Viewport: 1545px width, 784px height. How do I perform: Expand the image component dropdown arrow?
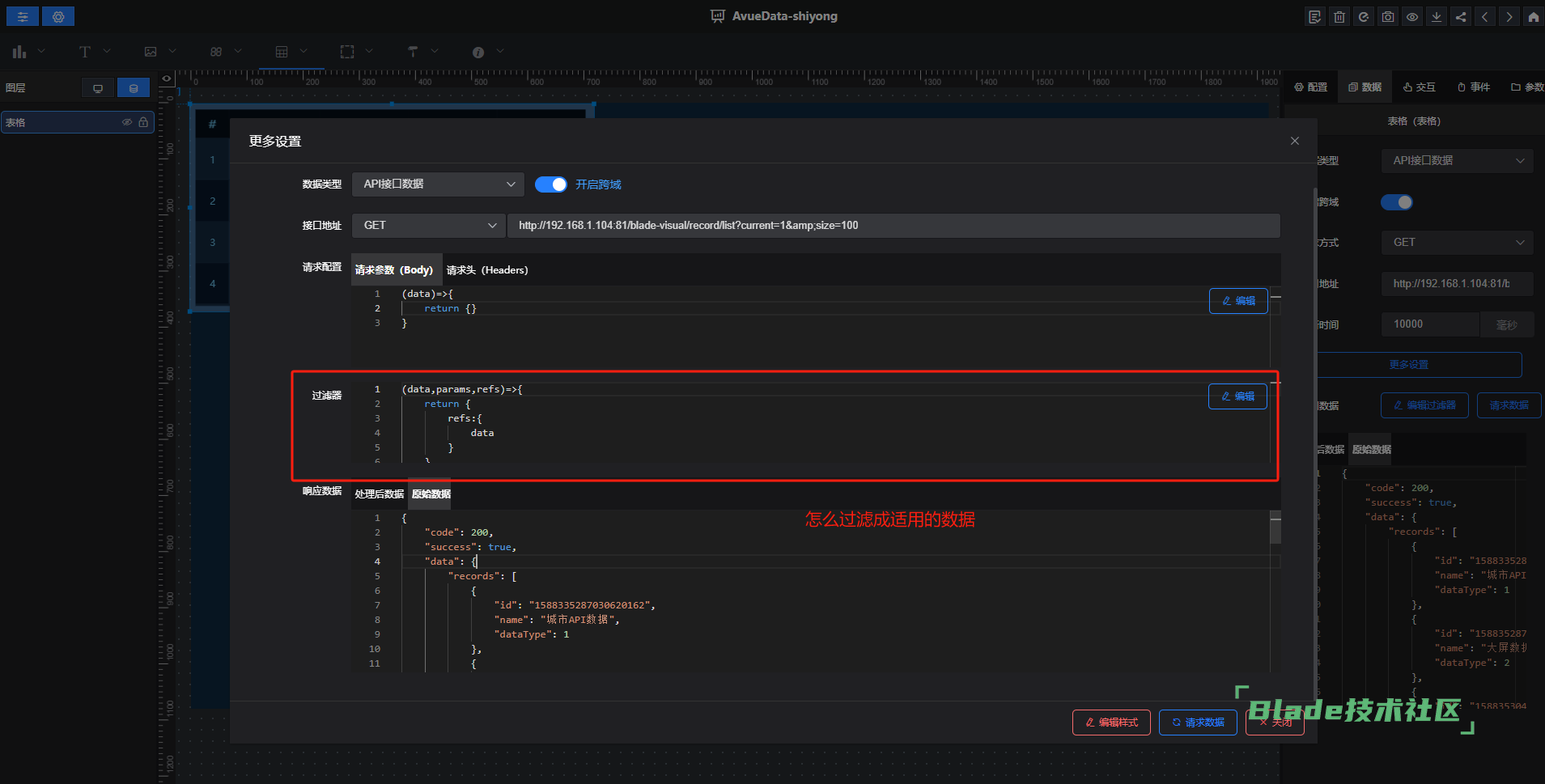(172, 51)
